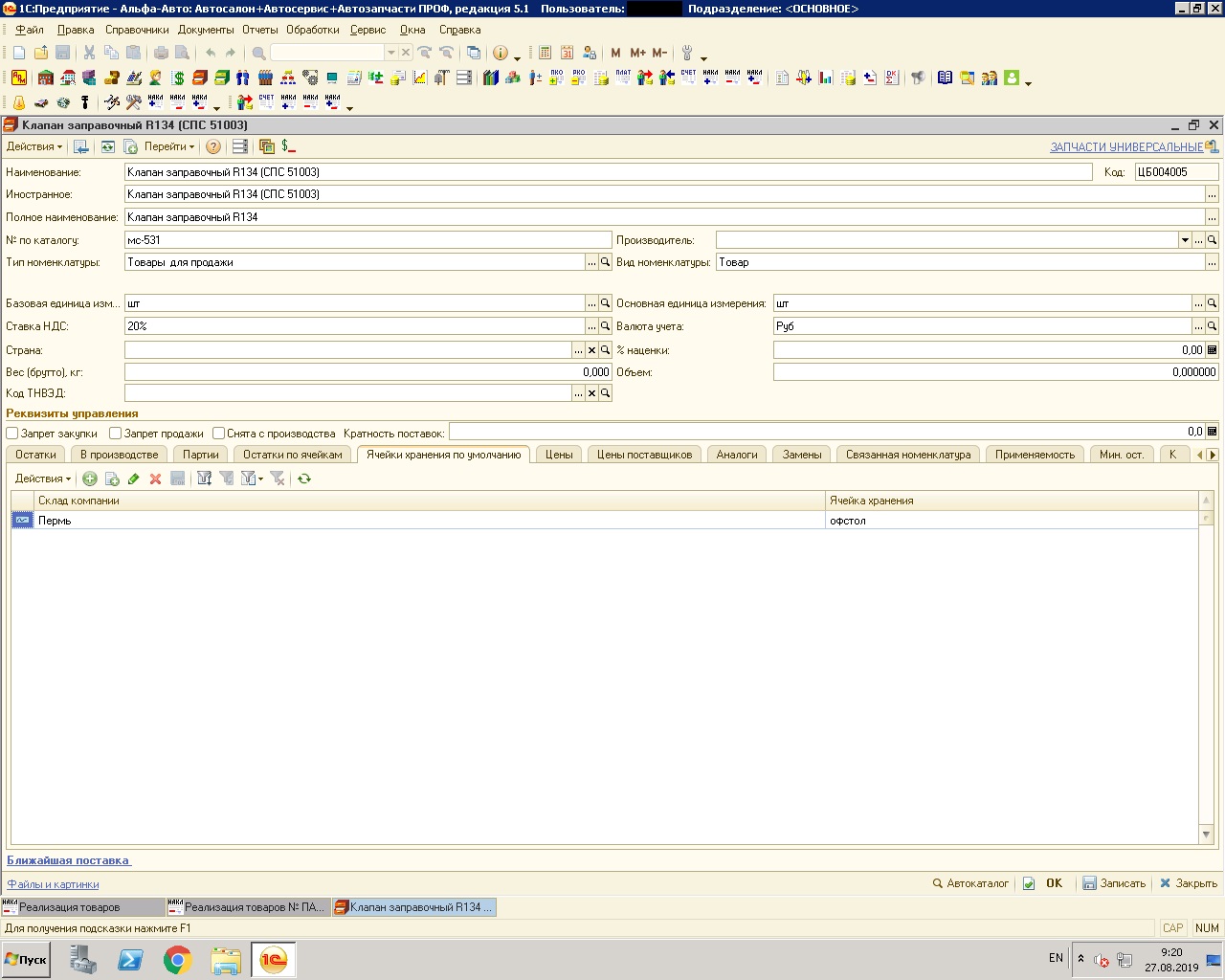Viewport: 1225px width, 980px height.
Task: Click the ellipsis selector for Тип номенклатуры
Action: click(591, 262)
